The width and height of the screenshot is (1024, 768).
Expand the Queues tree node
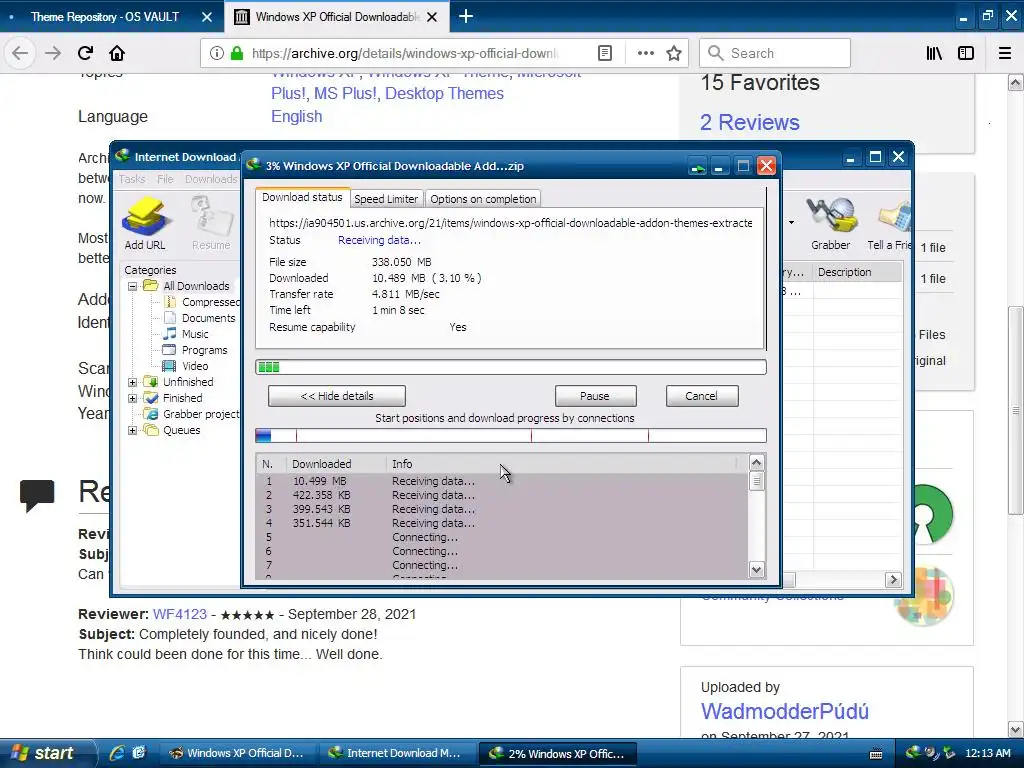point(133,430)
